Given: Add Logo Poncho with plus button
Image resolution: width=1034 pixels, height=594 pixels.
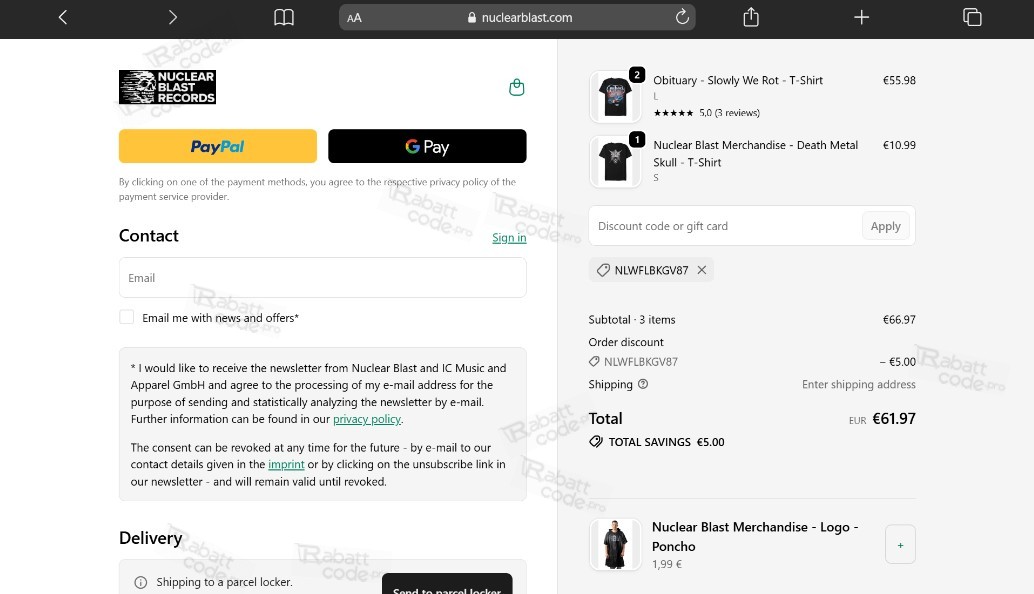Looking at the screenshot, I should pyautogui.click(x=900, y=545).
